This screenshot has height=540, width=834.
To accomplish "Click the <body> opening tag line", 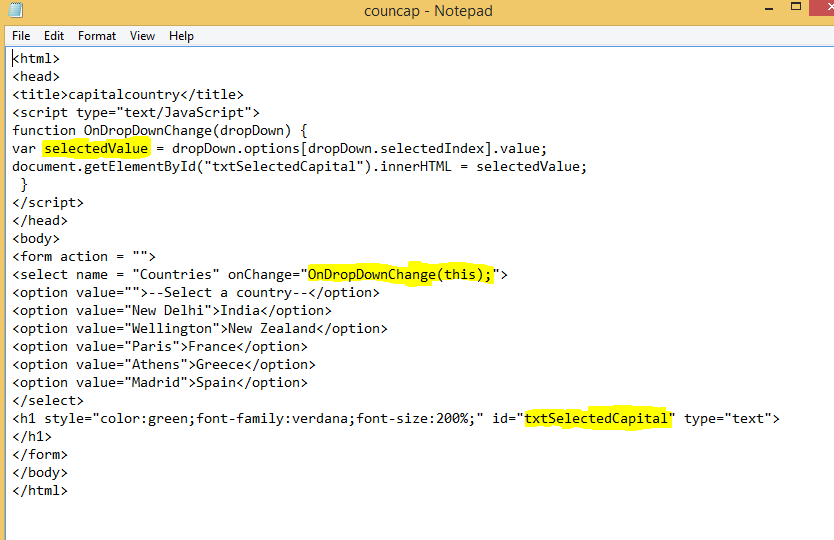I will point(36,239).
